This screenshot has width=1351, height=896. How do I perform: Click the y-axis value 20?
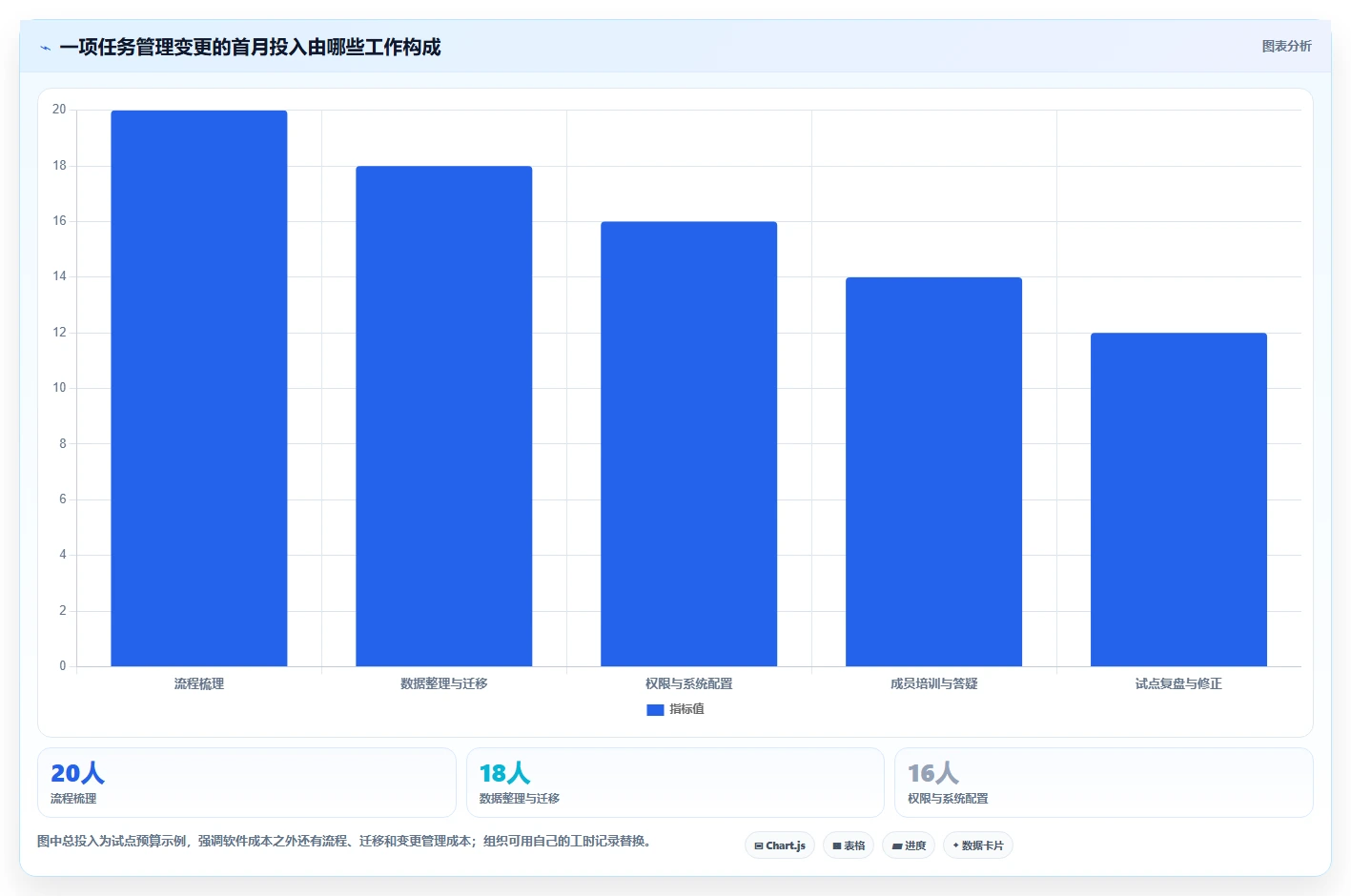click(59, 110)
